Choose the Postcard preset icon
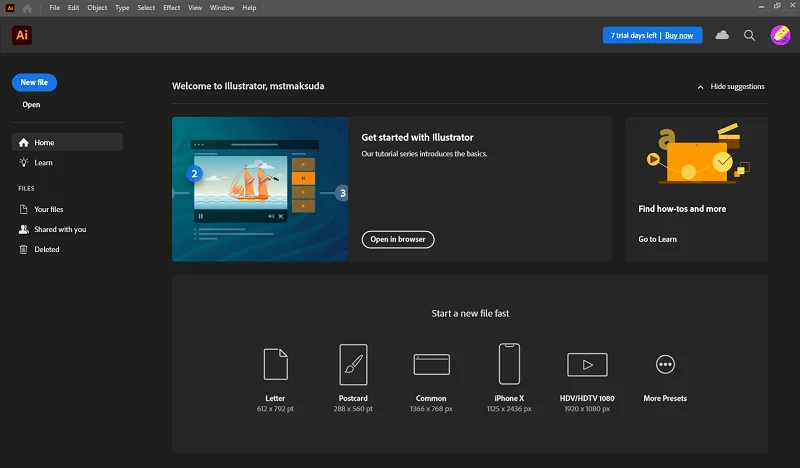The height and width of the screenshot is (468, 800). (x=353, y=364)
